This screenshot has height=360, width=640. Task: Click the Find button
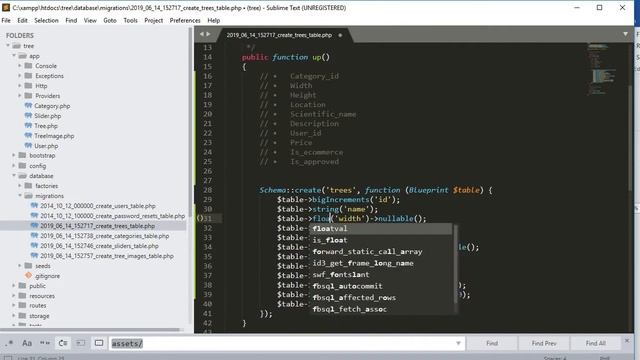[x=492, y=344]
